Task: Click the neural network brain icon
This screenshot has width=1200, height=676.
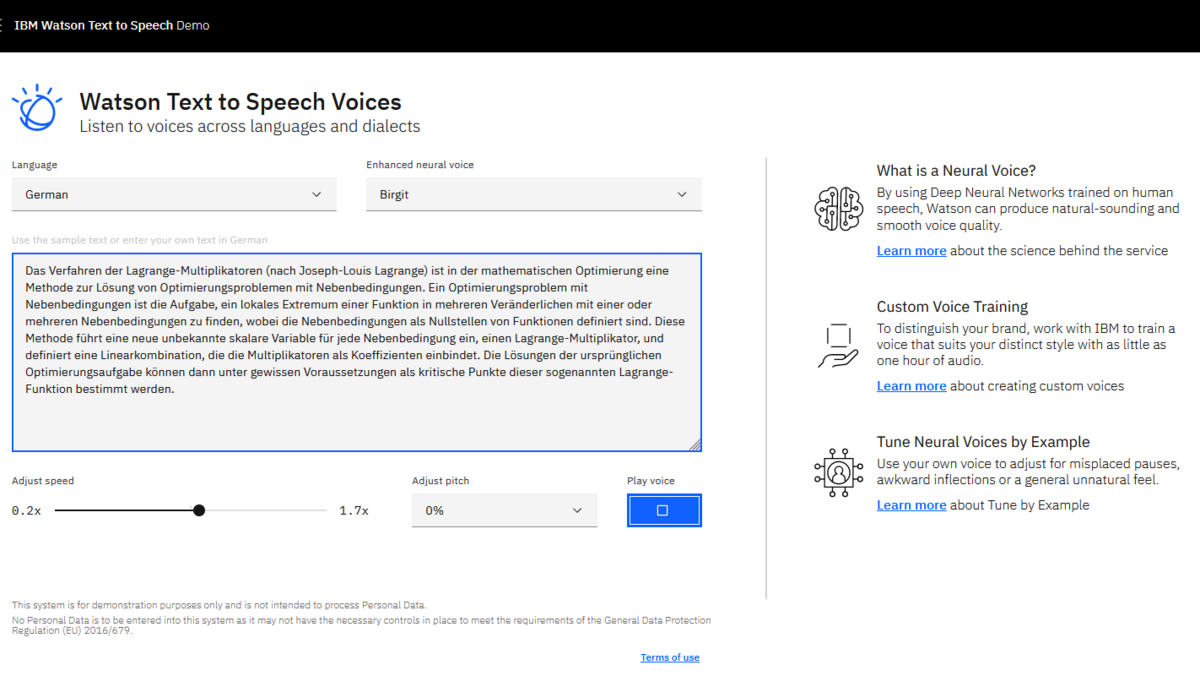Action: 837,209
